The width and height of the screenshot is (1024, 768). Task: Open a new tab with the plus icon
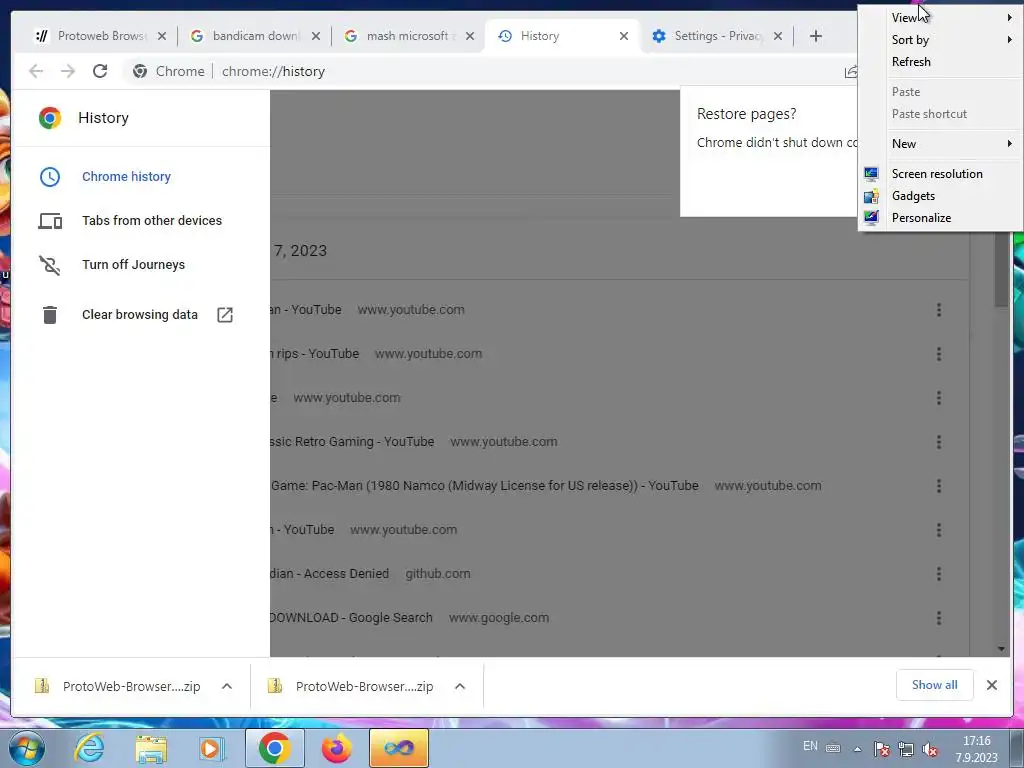click(x=816, y=36)
